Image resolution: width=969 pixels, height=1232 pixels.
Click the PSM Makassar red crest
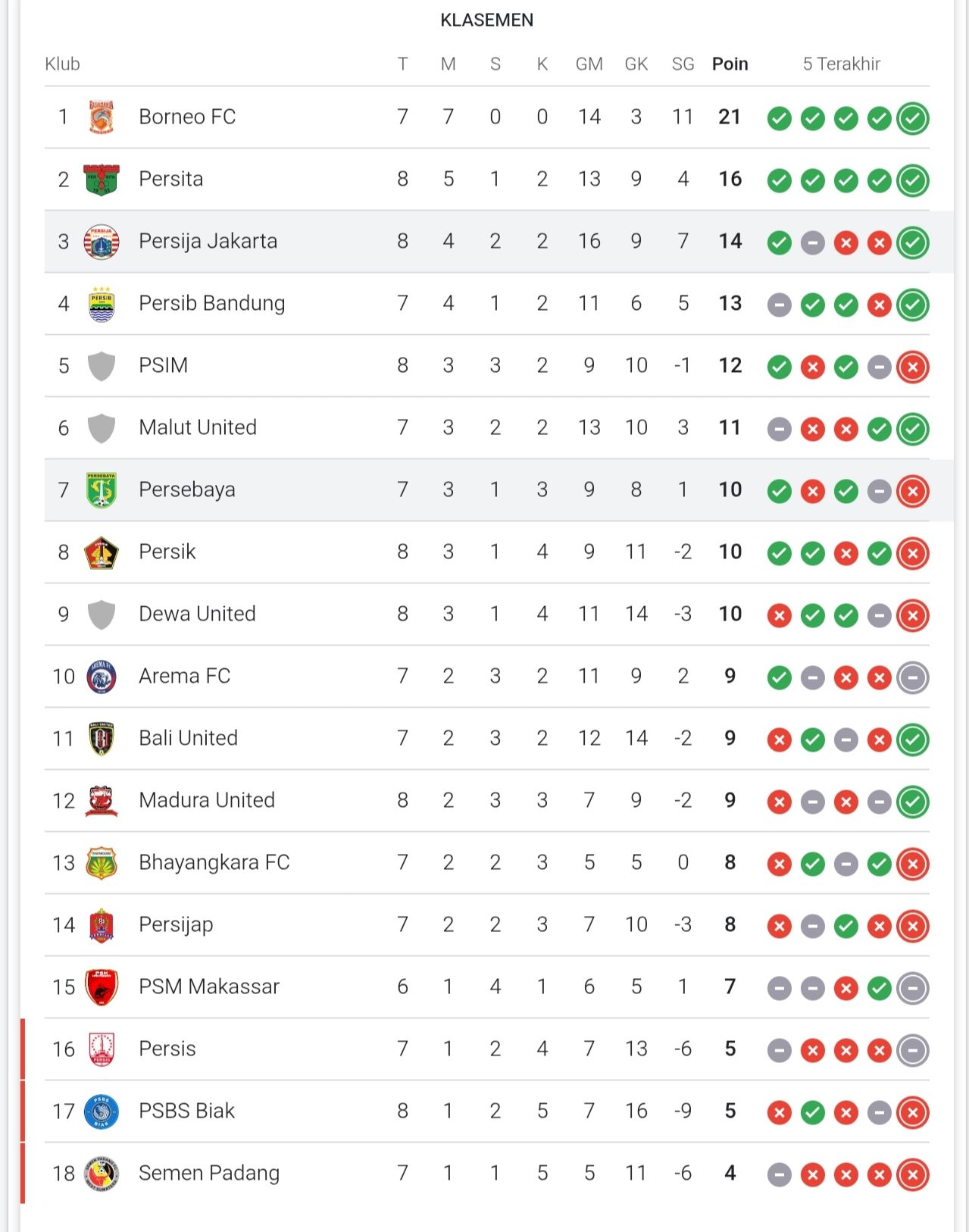point(101,987)
